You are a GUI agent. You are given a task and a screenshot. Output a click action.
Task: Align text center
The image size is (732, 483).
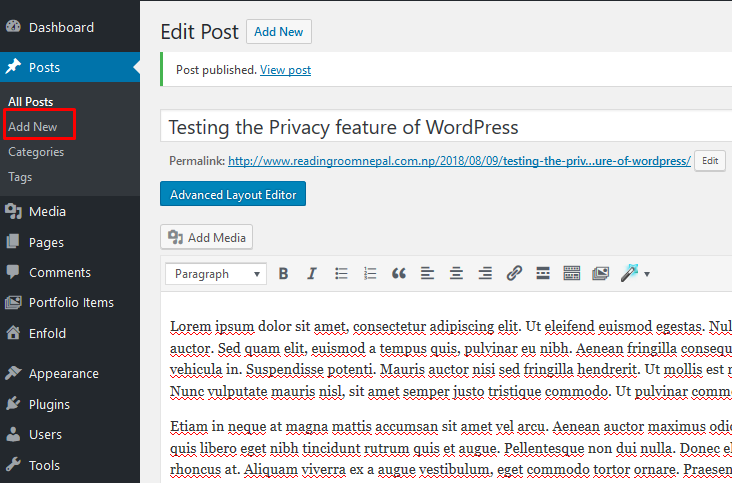(456, 273)
